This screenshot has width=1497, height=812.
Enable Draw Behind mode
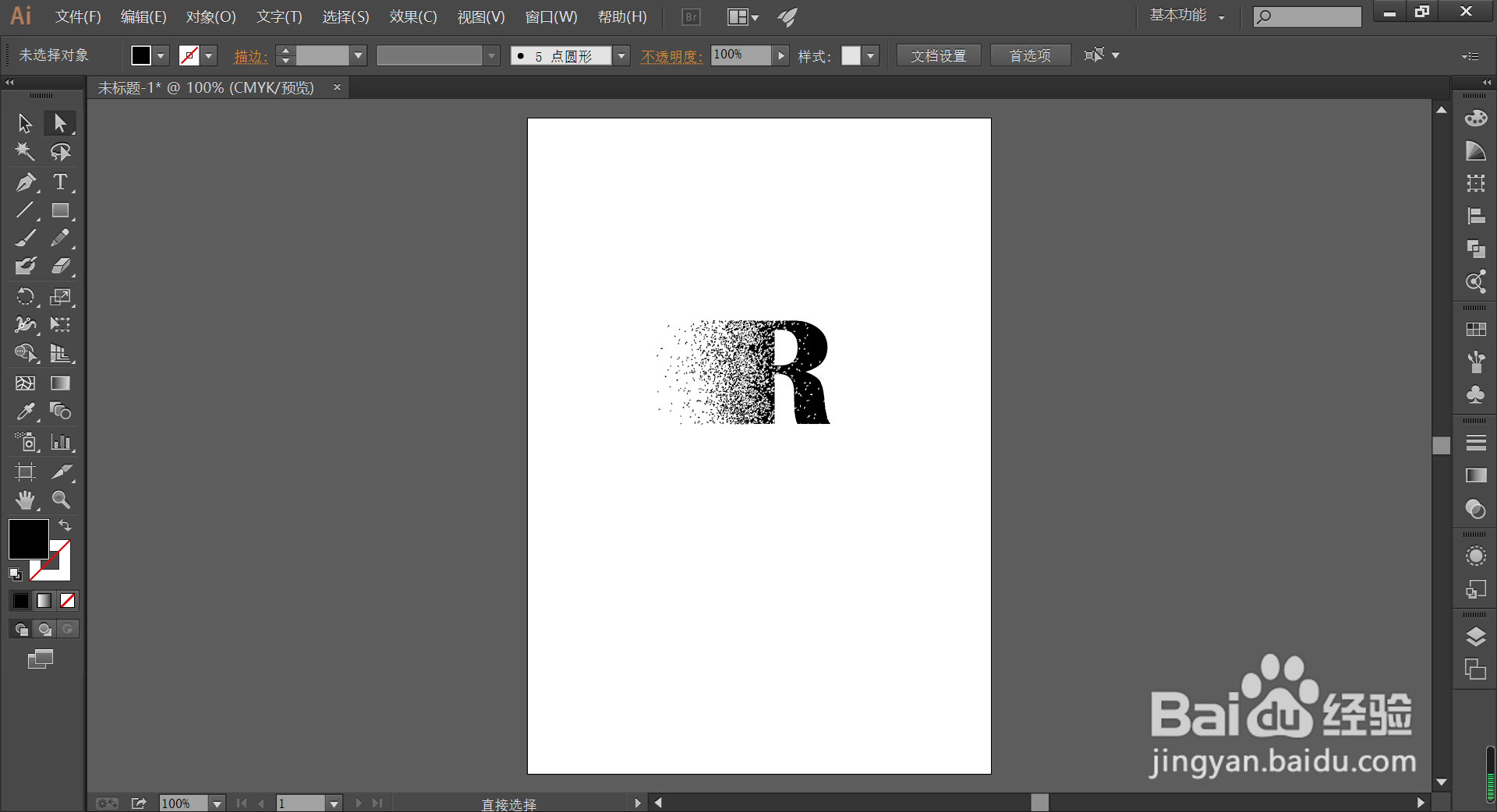click(x=44, y=629)
